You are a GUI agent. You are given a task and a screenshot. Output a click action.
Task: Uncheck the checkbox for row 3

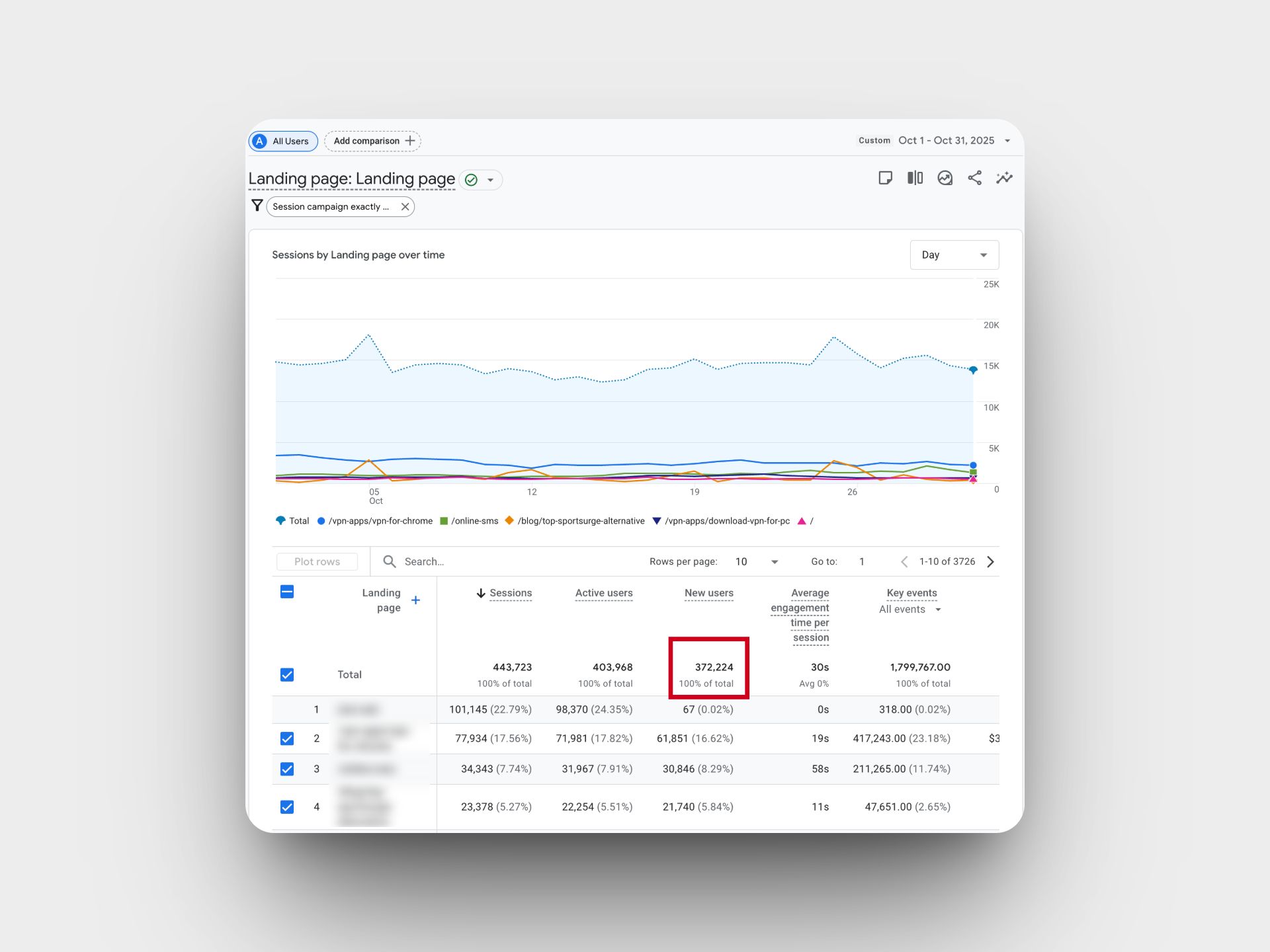coord(287,769)
